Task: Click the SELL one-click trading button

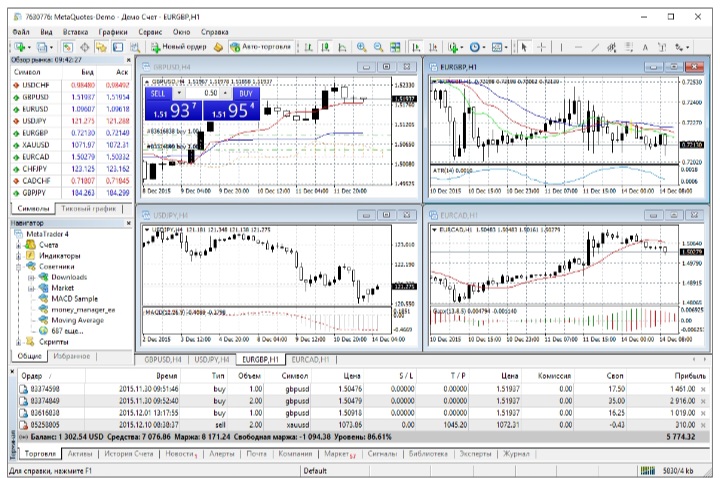Action: (158, 93)
